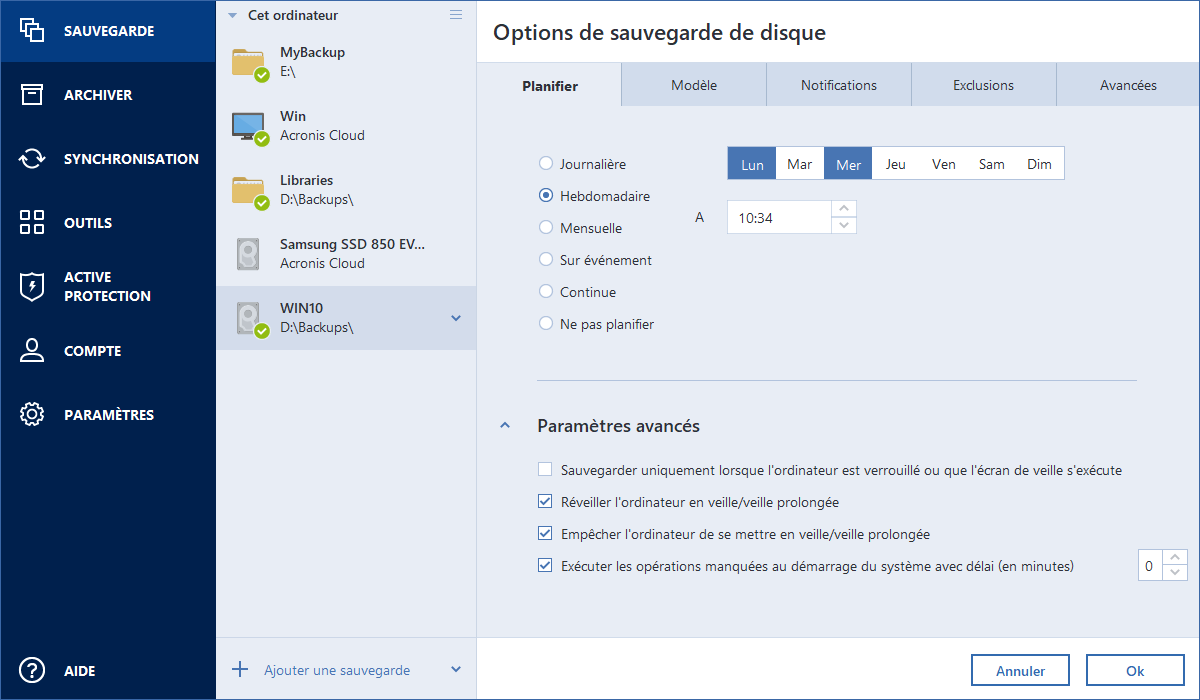Expand the WIN10 backup chevron

click(x=456, y=318)
